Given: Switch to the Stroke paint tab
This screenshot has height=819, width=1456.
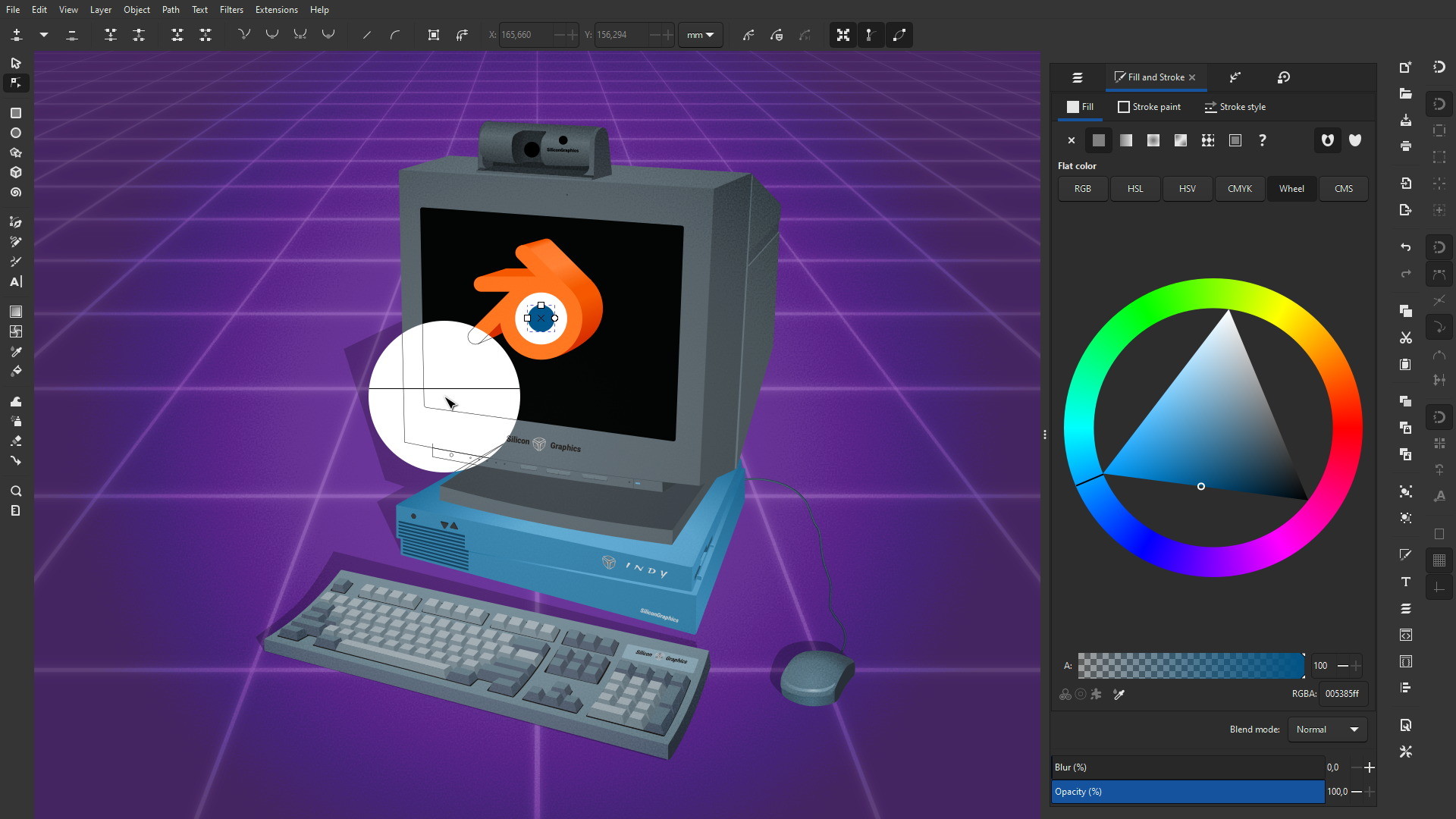Looking at the screenshot, I should (x=1149, y=107).
